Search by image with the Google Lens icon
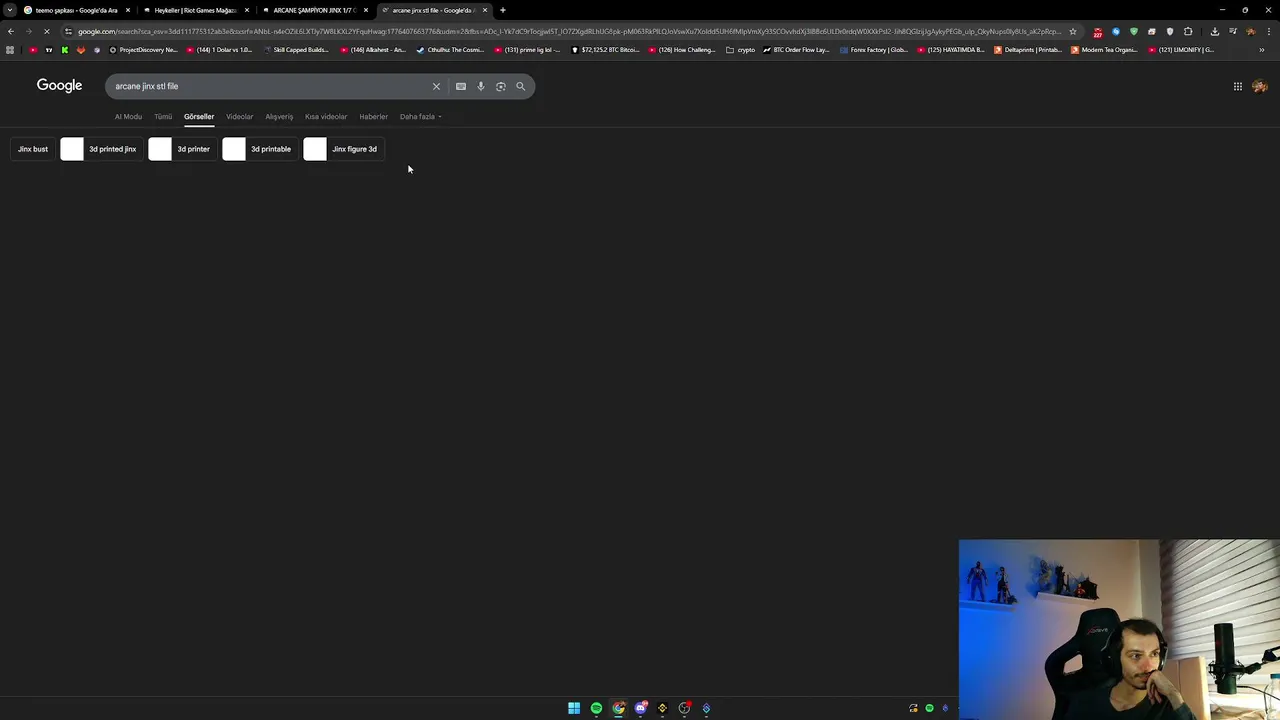Screen dimensions: 1280x720 (501, 86)
